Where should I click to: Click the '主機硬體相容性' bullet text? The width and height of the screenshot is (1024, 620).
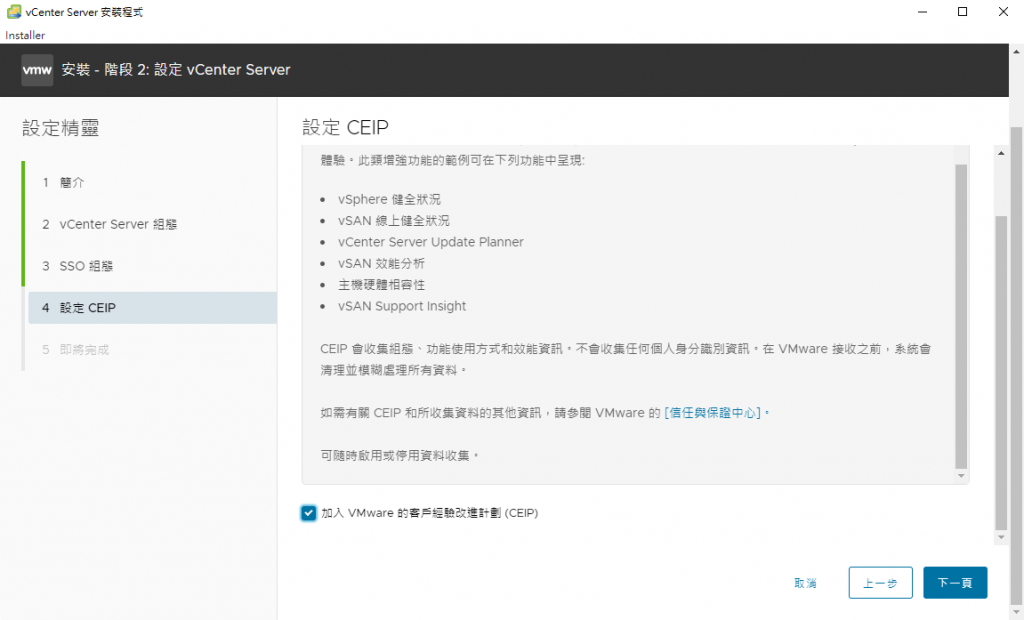pos(381,285)
